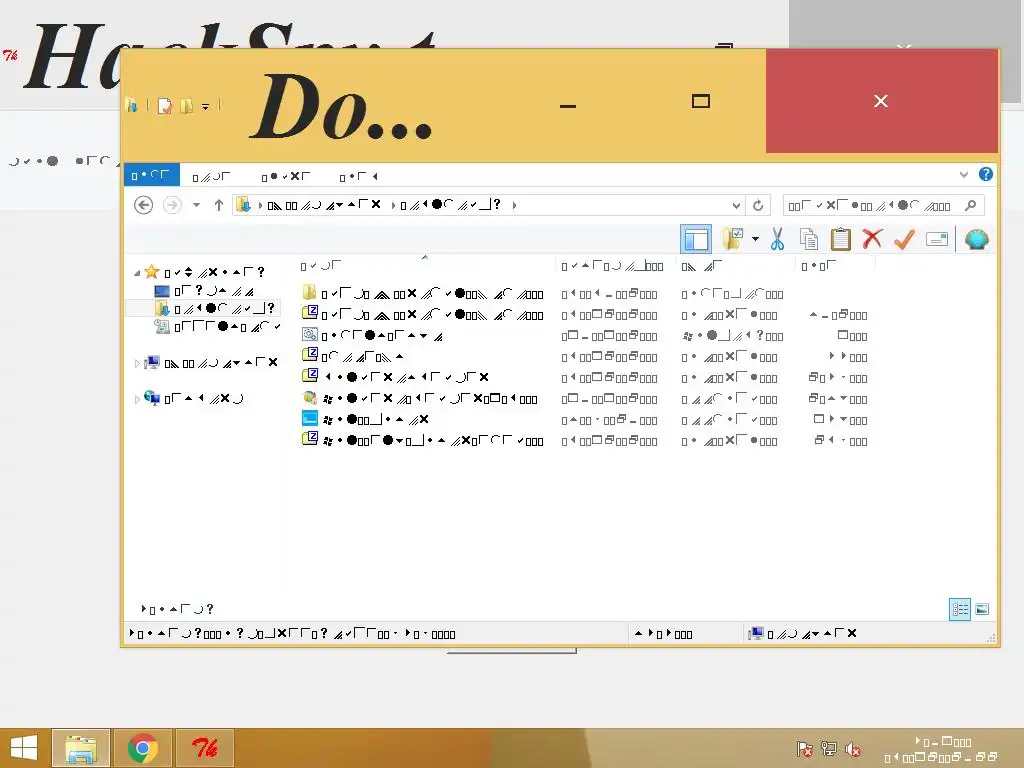Open the View ribbon tab
The image size is (1024, 768).
click(358, 176)
